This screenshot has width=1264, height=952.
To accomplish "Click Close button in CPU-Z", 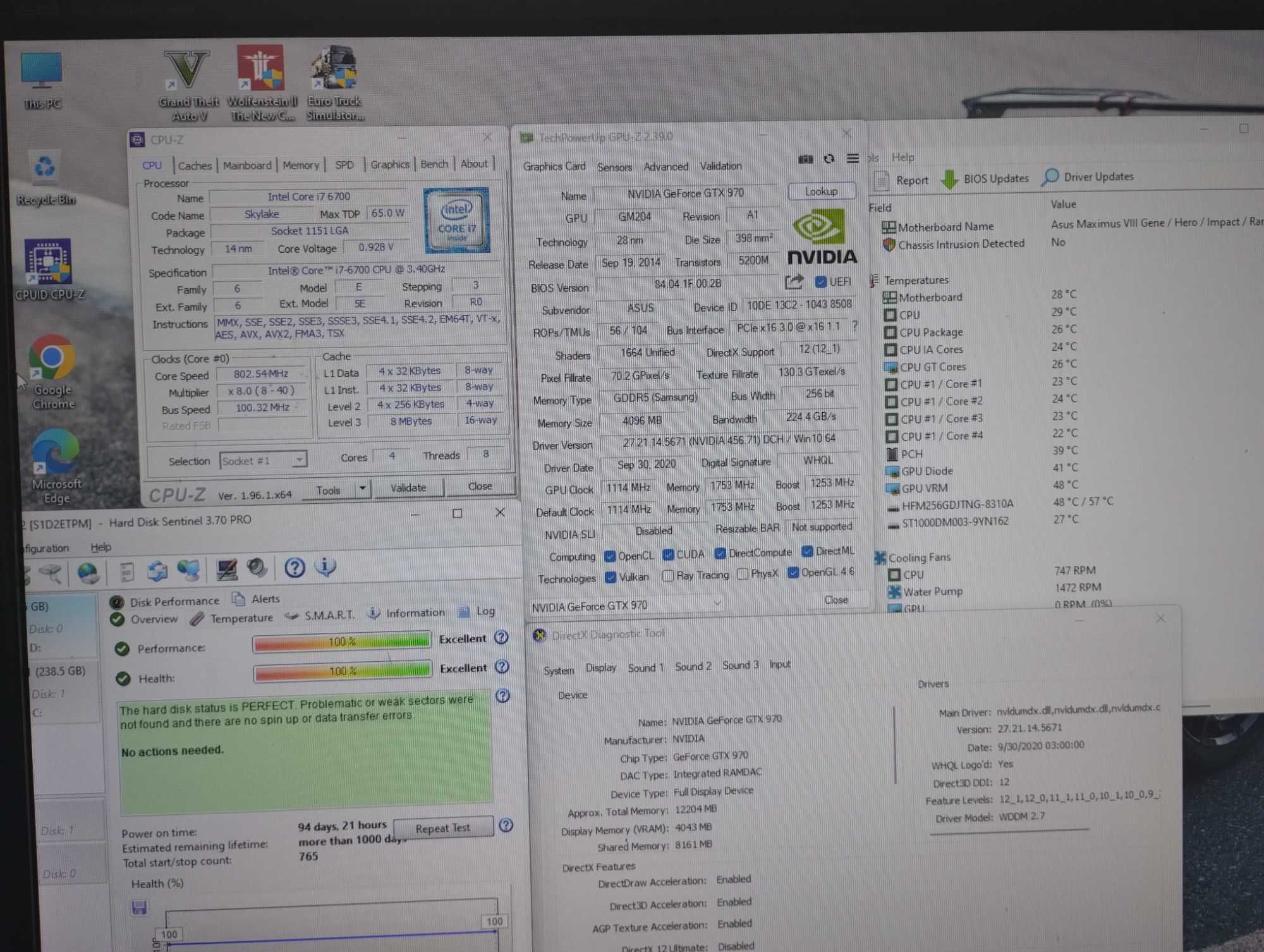I will click(480, 486).
